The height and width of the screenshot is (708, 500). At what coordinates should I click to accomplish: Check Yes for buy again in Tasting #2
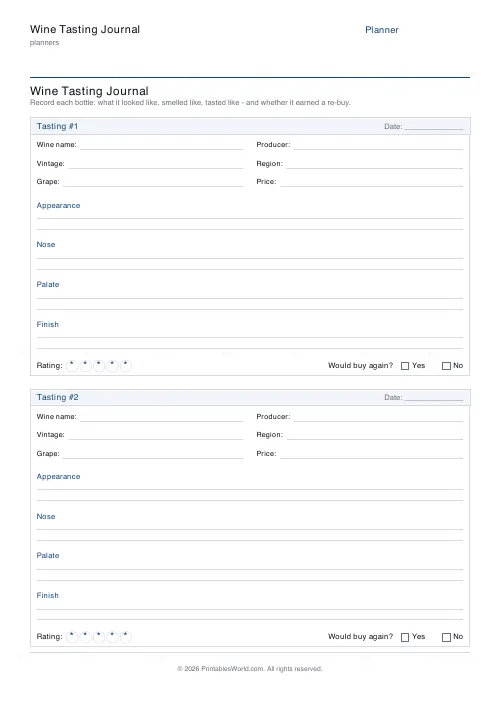[x=405, y=637]
